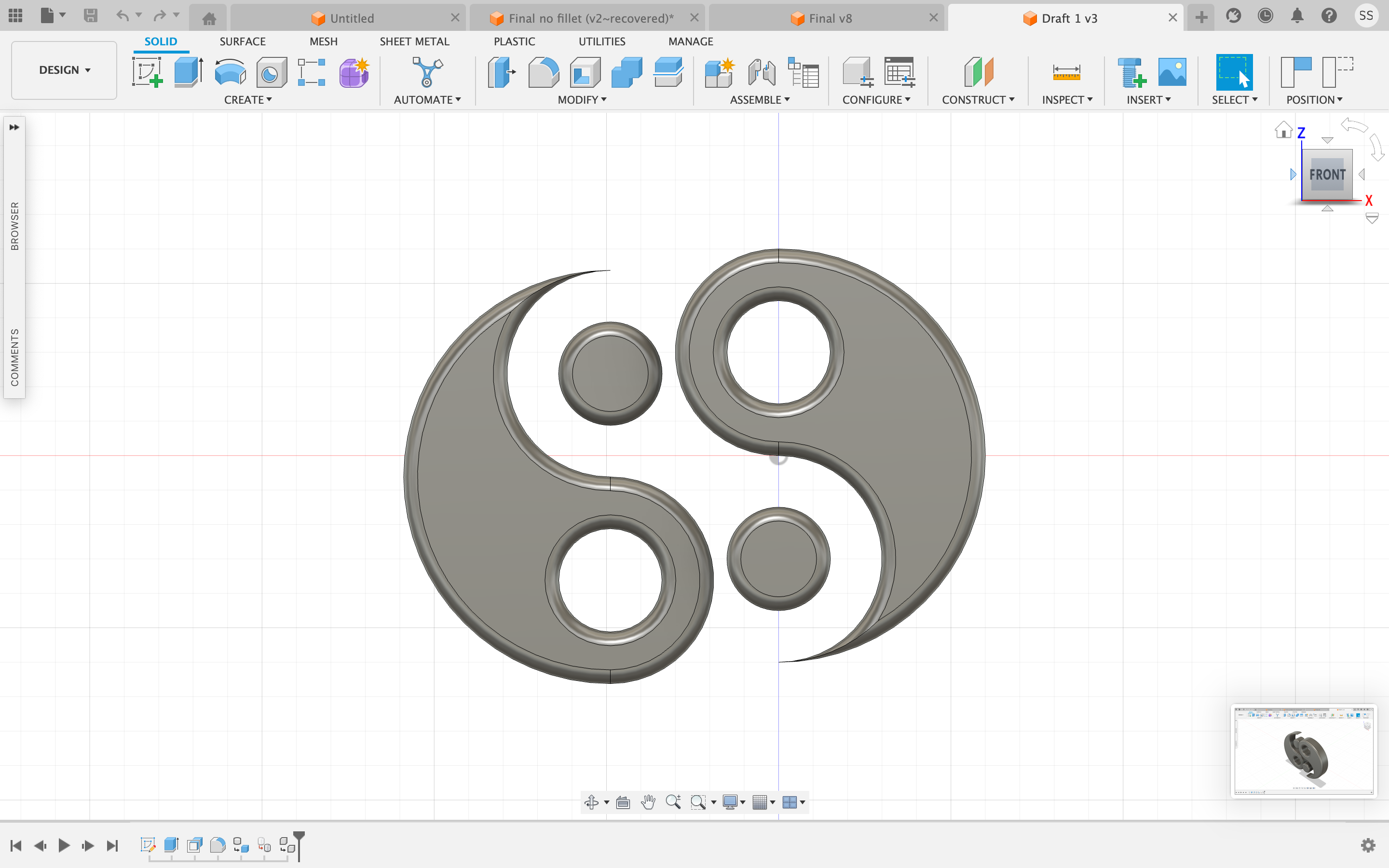The height and width of the screenshot is (868, 1389).
Task: Switch to the PLASTIC tab
Action: [514, 41]
